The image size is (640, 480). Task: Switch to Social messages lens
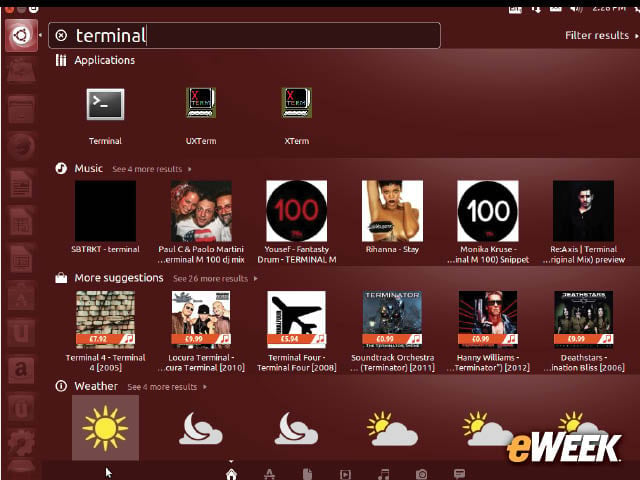coord(460,474)
